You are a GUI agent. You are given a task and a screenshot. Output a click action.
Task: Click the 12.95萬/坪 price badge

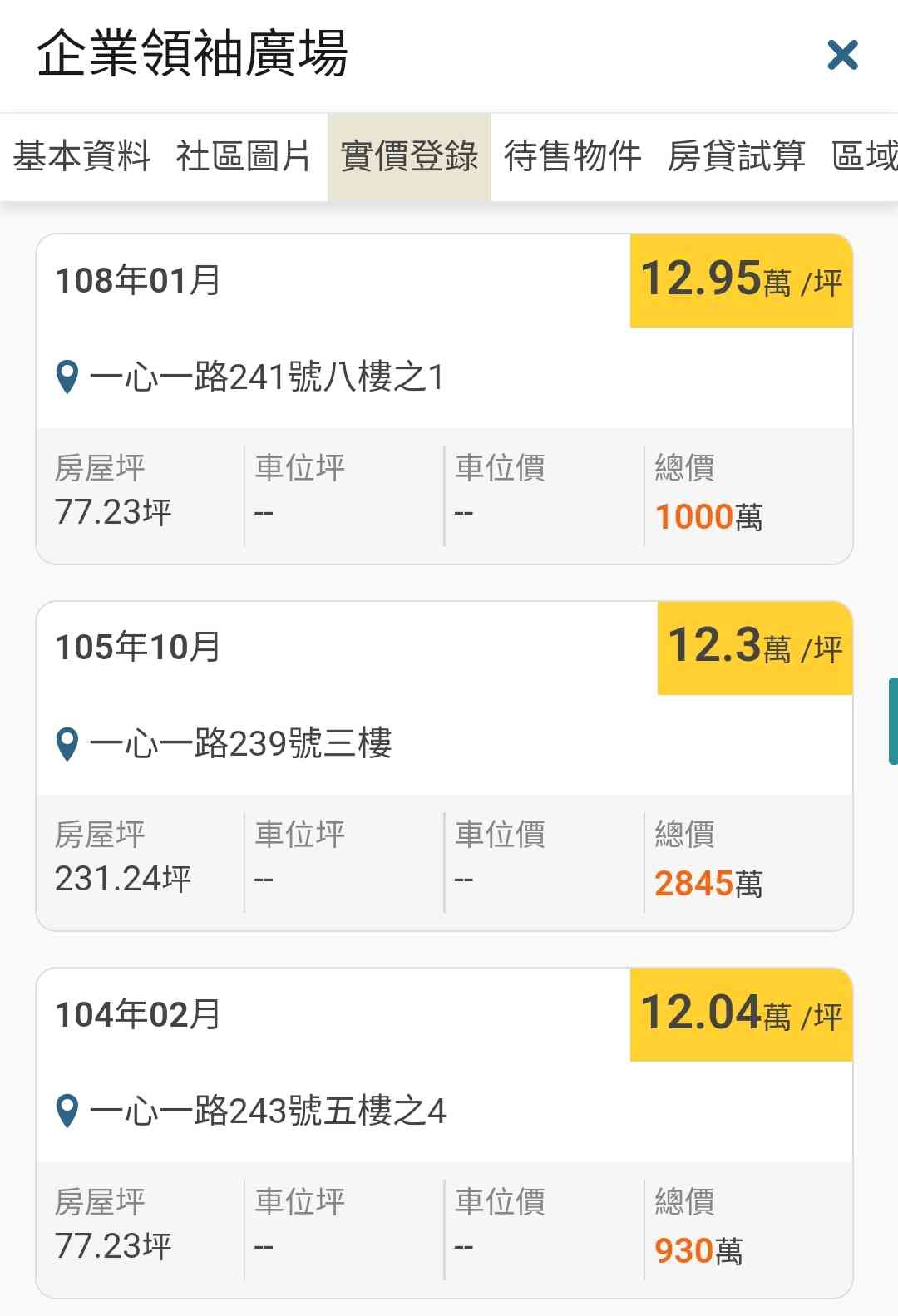pos(741,280)
